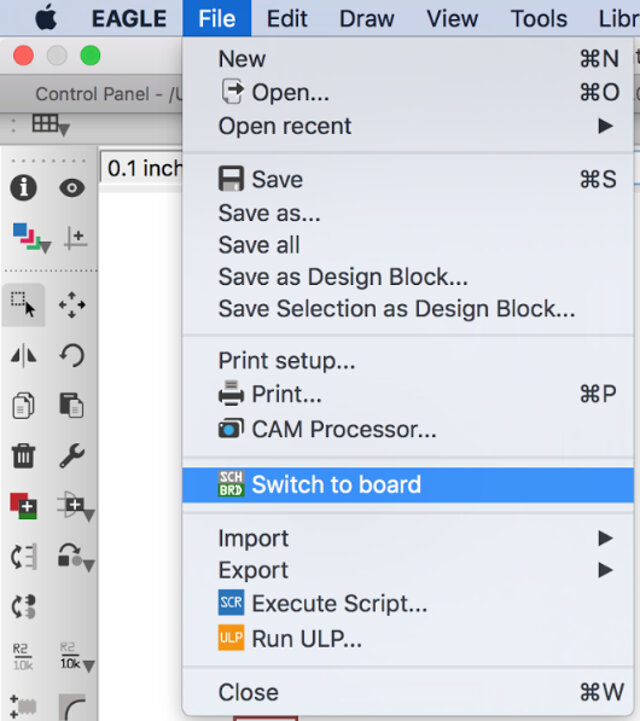The image size is (640, 721).
Task: Select the Show (eye) tool
Action: pyautogui.click(x=71, y=188)
